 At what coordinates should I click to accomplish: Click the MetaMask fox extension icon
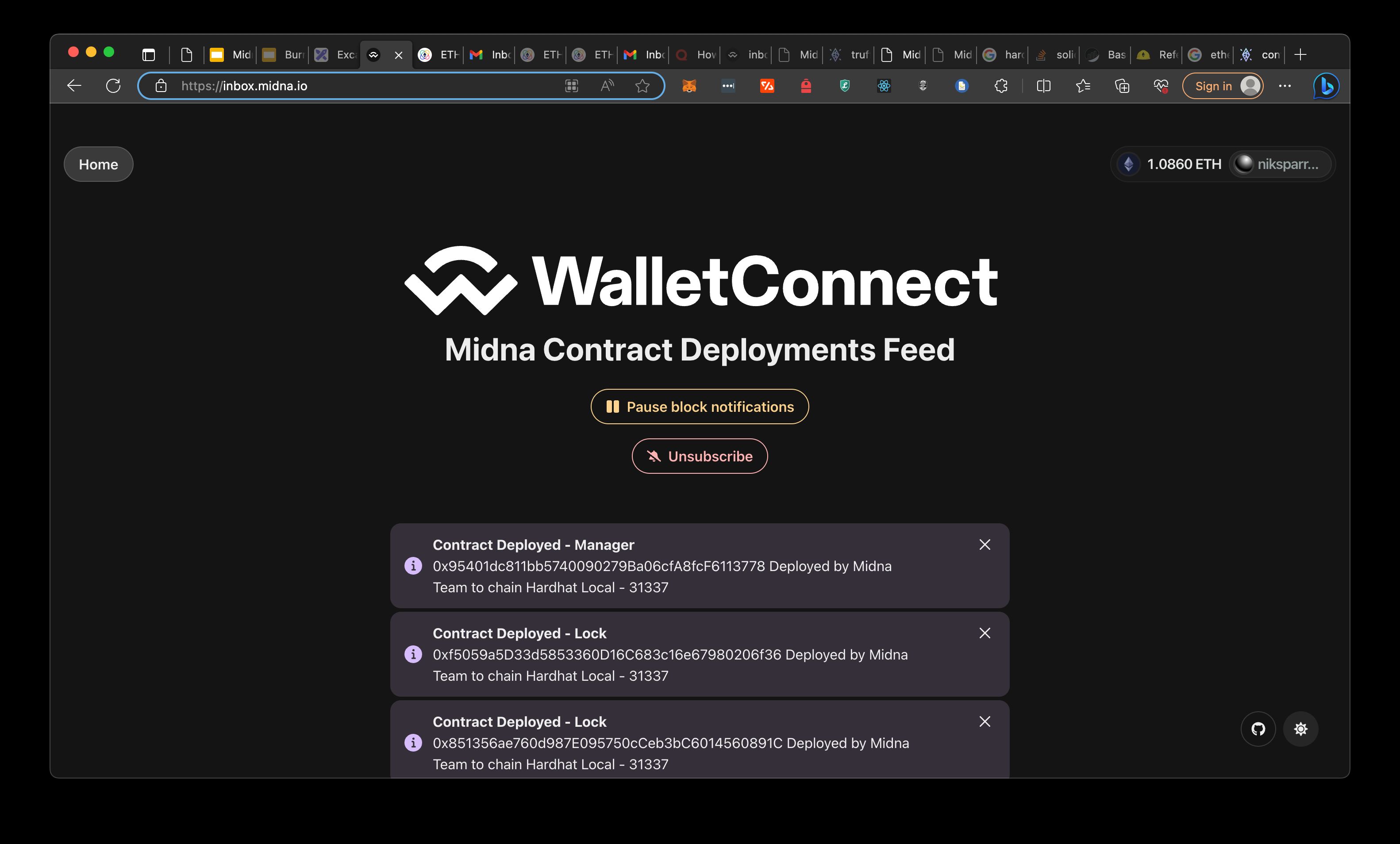click(x=689, y=86)
